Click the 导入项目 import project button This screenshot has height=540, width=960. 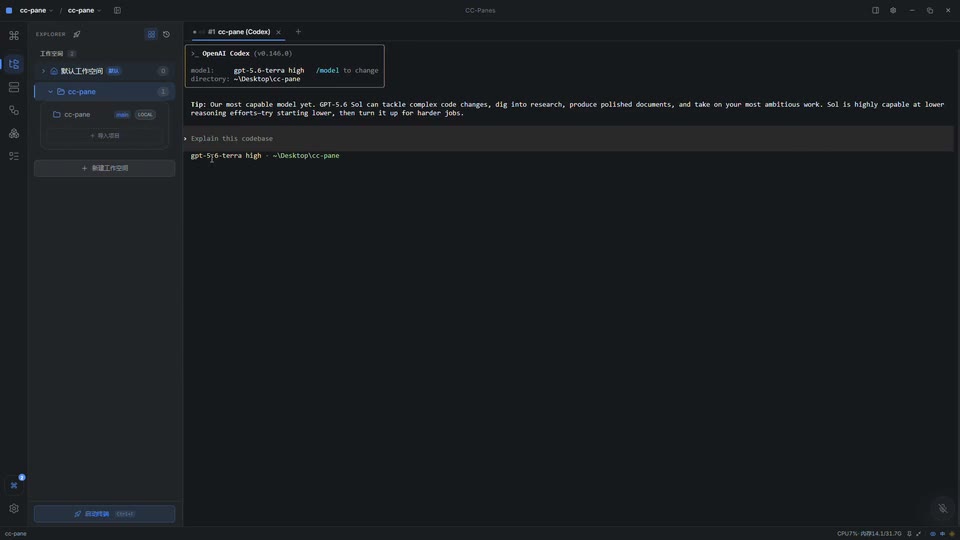[105, 136]
